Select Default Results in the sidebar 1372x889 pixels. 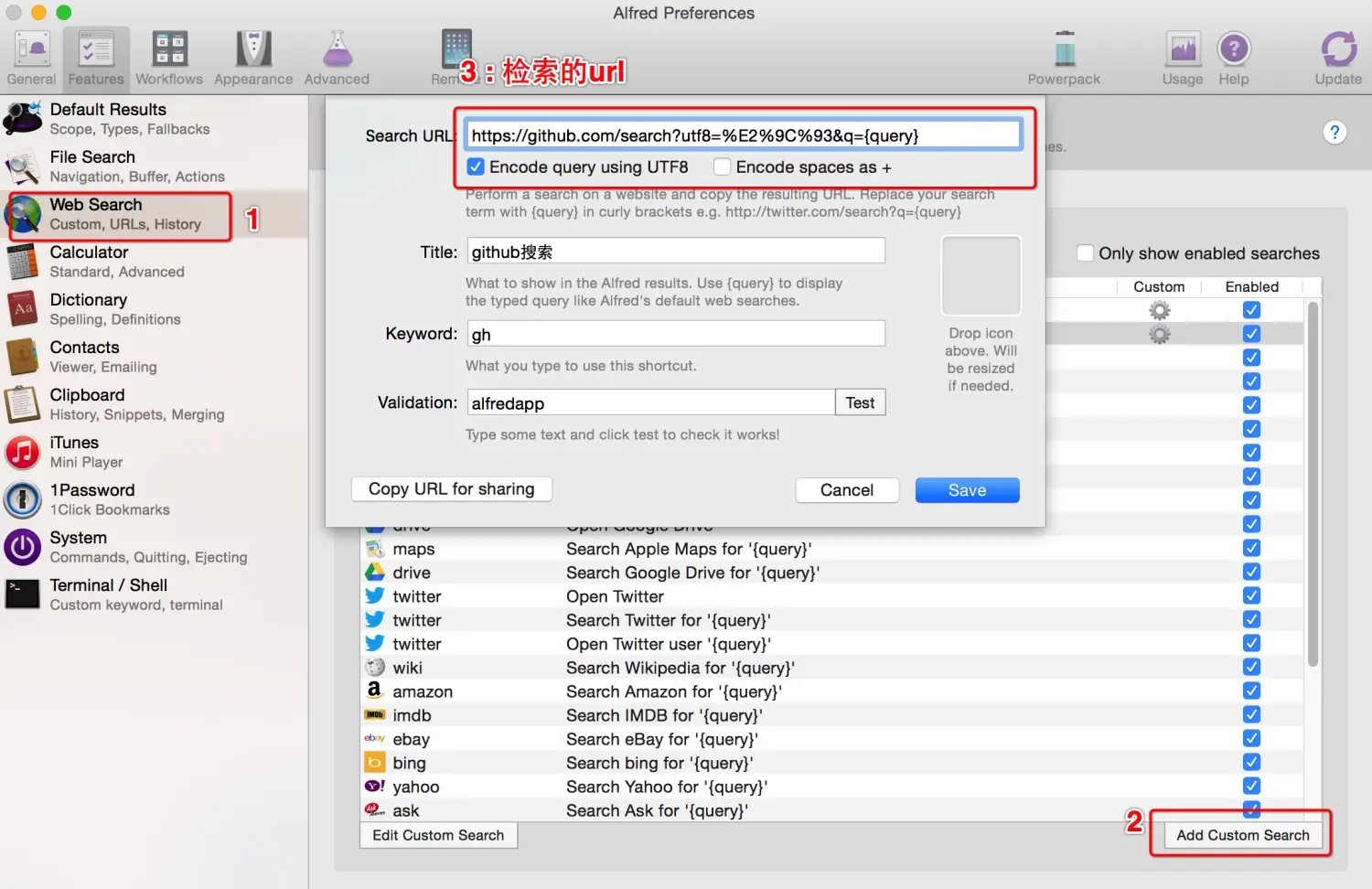point(154,119)
